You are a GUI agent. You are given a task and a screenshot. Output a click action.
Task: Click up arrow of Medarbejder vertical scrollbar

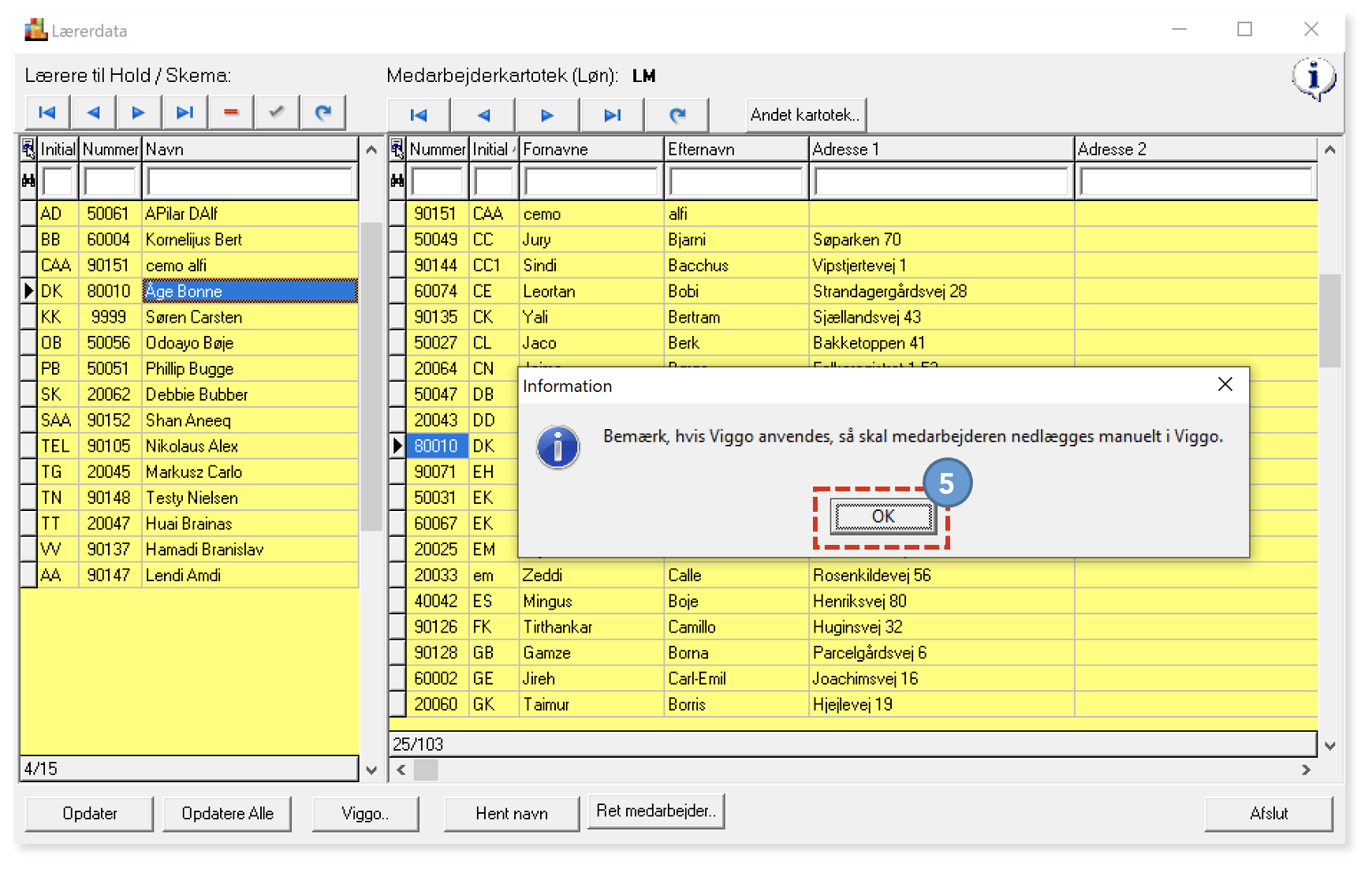pos(1330,149)
